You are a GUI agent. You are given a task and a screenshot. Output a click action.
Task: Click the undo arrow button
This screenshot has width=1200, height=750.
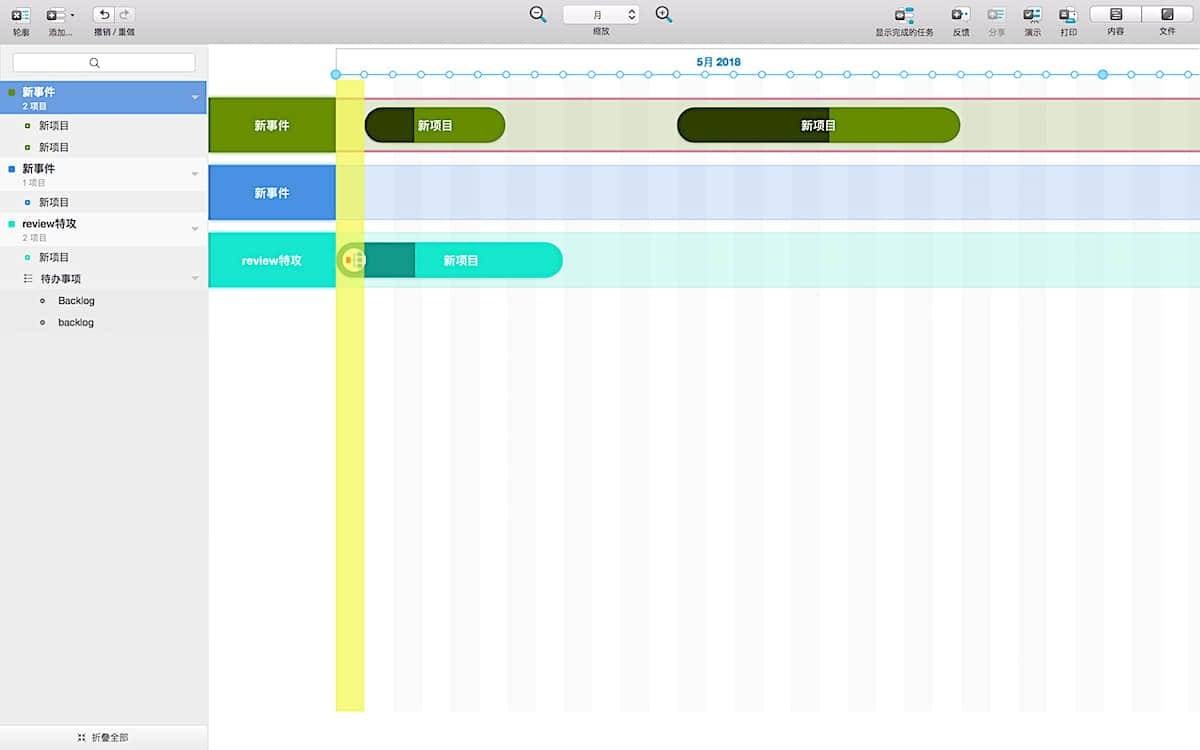pos(104,15)
